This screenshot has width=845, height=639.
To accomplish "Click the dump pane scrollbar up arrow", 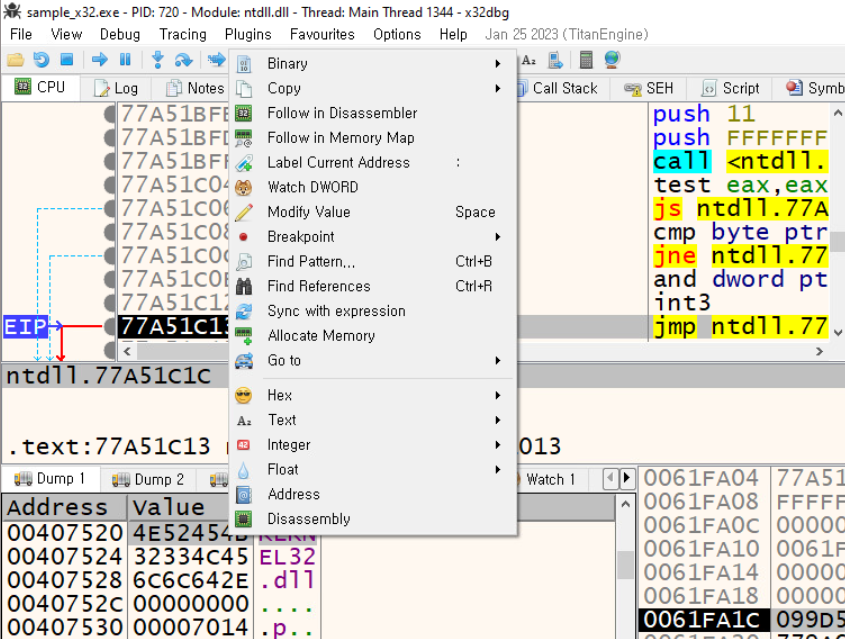I will coord(625,504).
